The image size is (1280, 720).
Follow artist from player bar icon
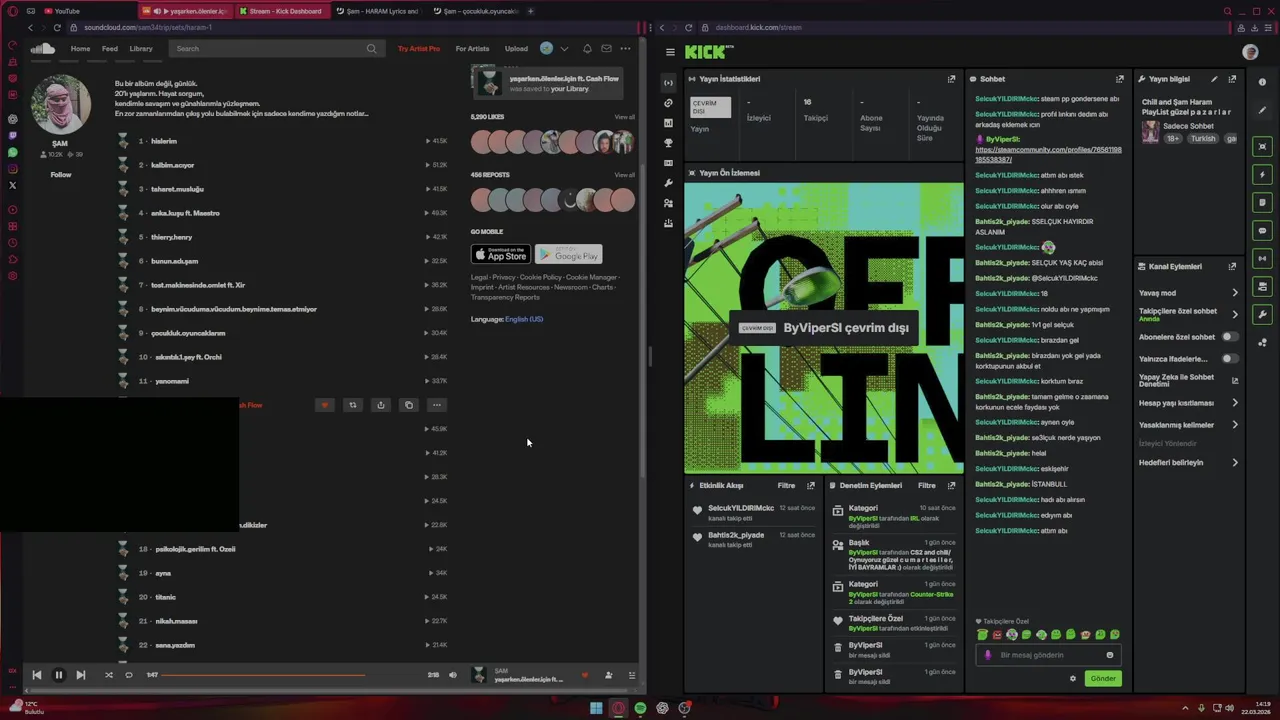[608, 675]
